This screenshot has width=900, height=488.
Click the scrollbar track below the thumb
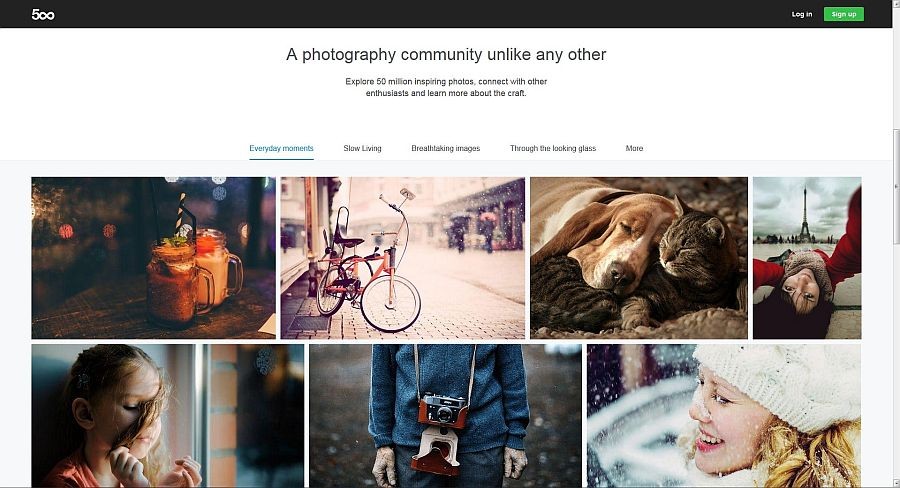coord(896,362)
